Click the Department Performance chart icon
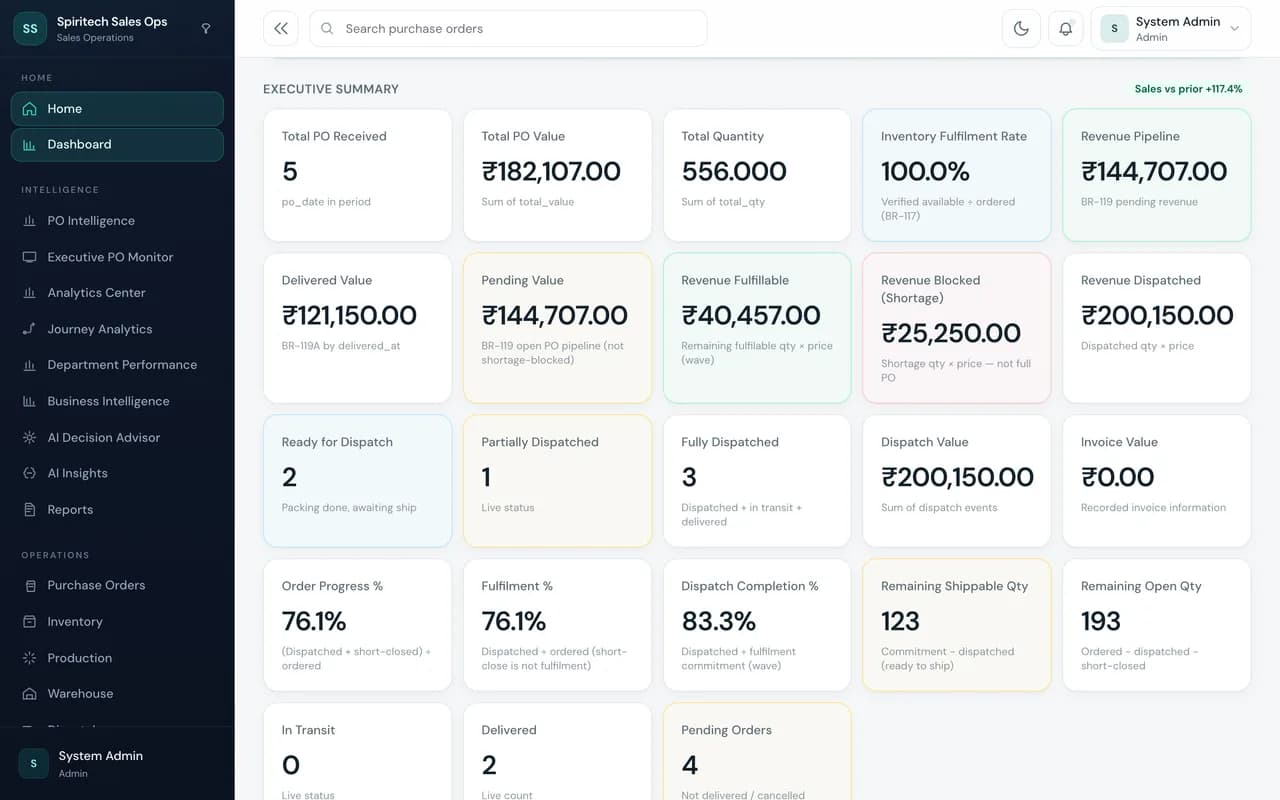 coord(29,365)
